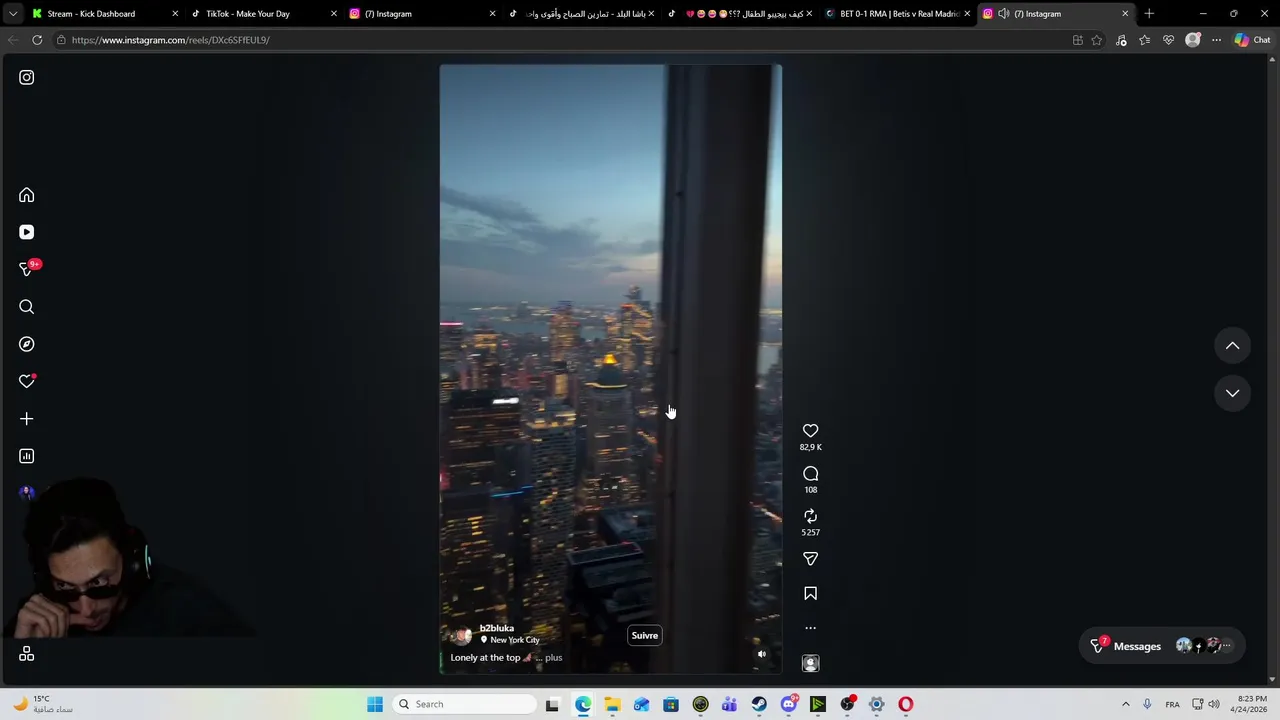Open more options for the reel

811,628
